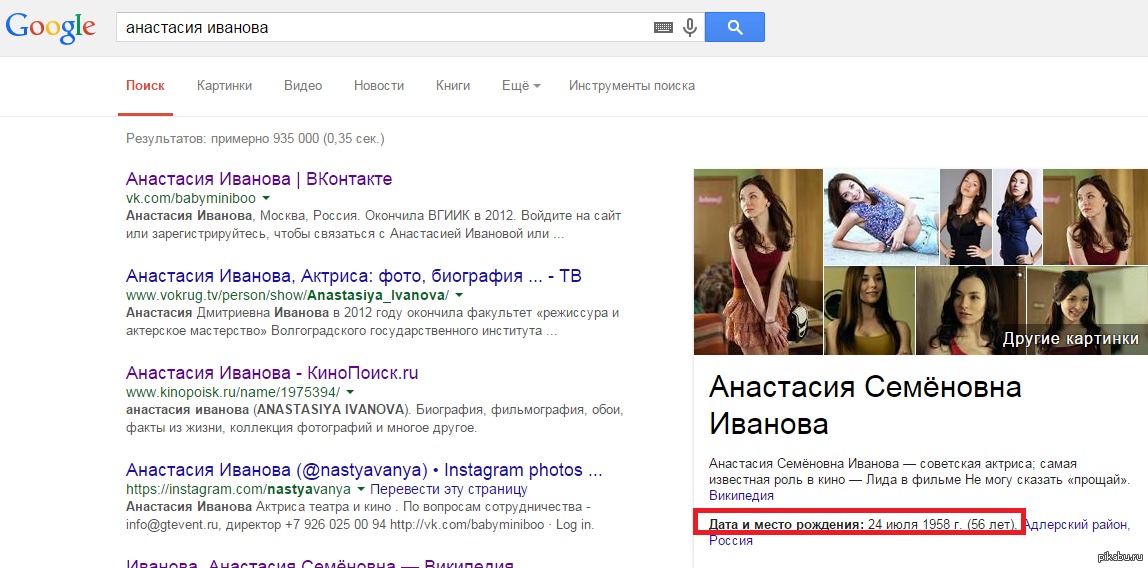Image resolution: width=1148 pixels, height=568 pixels.
Task: Open the Книги tab
Action: coord(452,86)
